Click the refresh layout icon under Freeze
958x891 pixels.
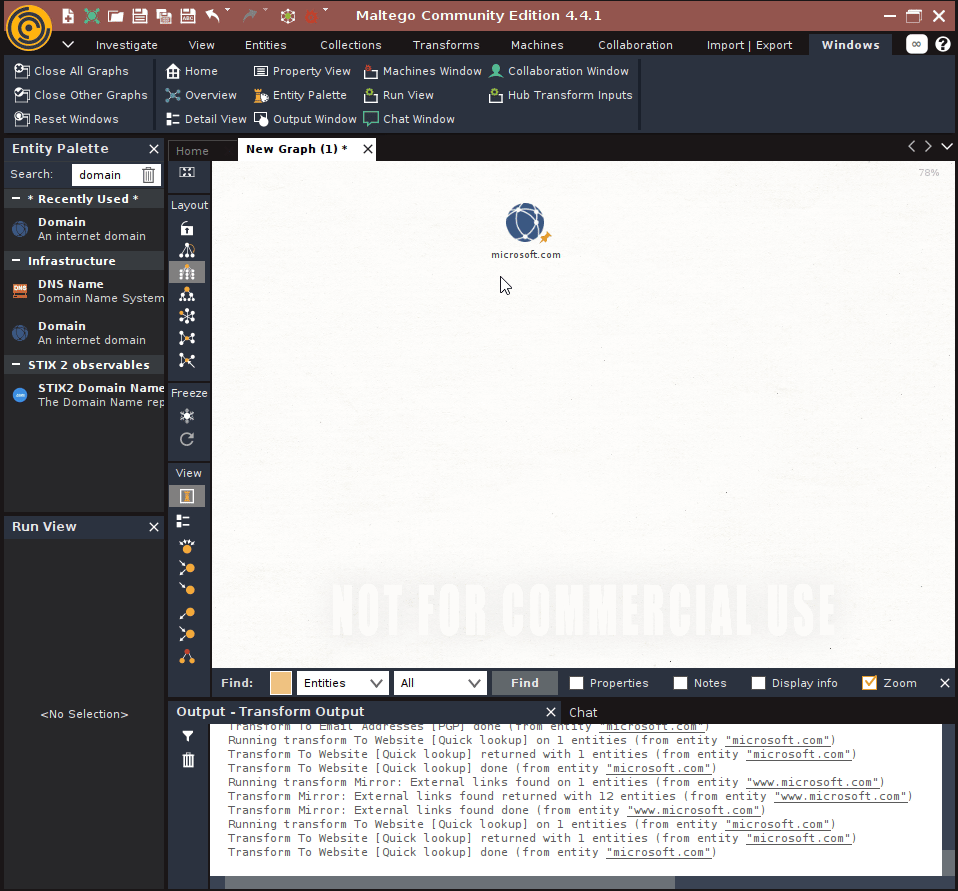pyautogui.click(x=187, y=439)
